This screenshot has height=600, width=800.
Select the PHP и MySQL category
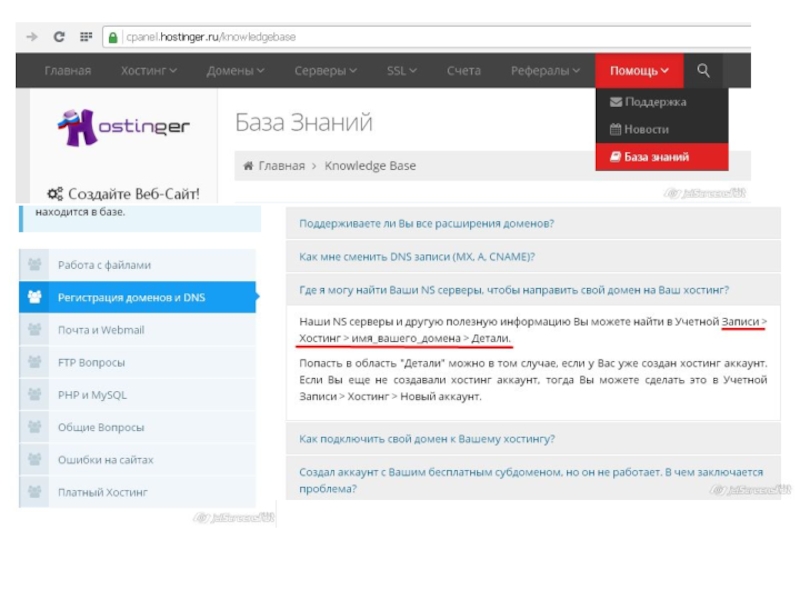92,395
